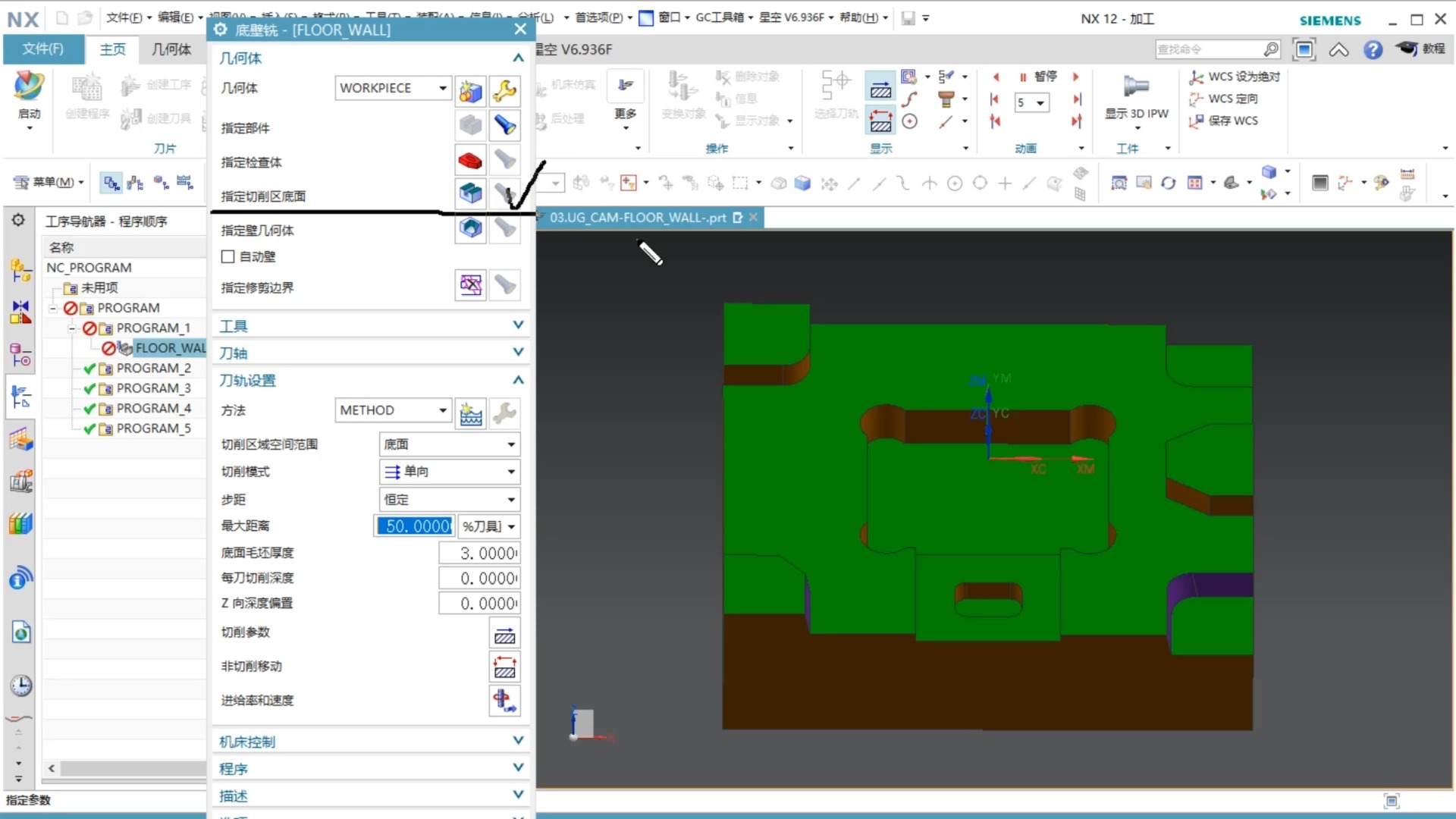The image size is (1456, 819).
Task: Click the 最大距离 value input field
Action: [x=415, y=526]
